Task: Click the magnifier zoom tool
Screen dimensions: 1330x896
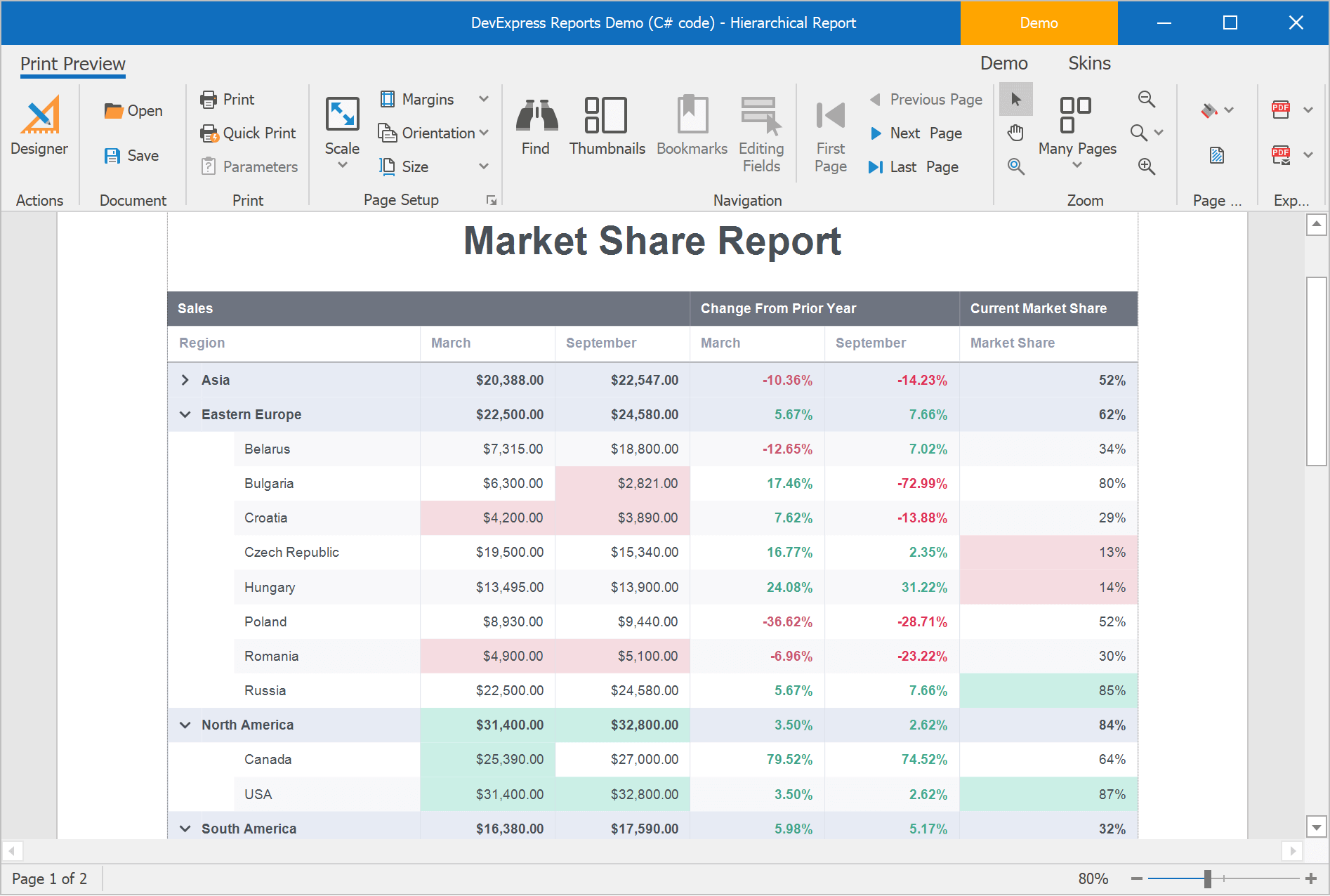Action: (x=1015, y=166)
